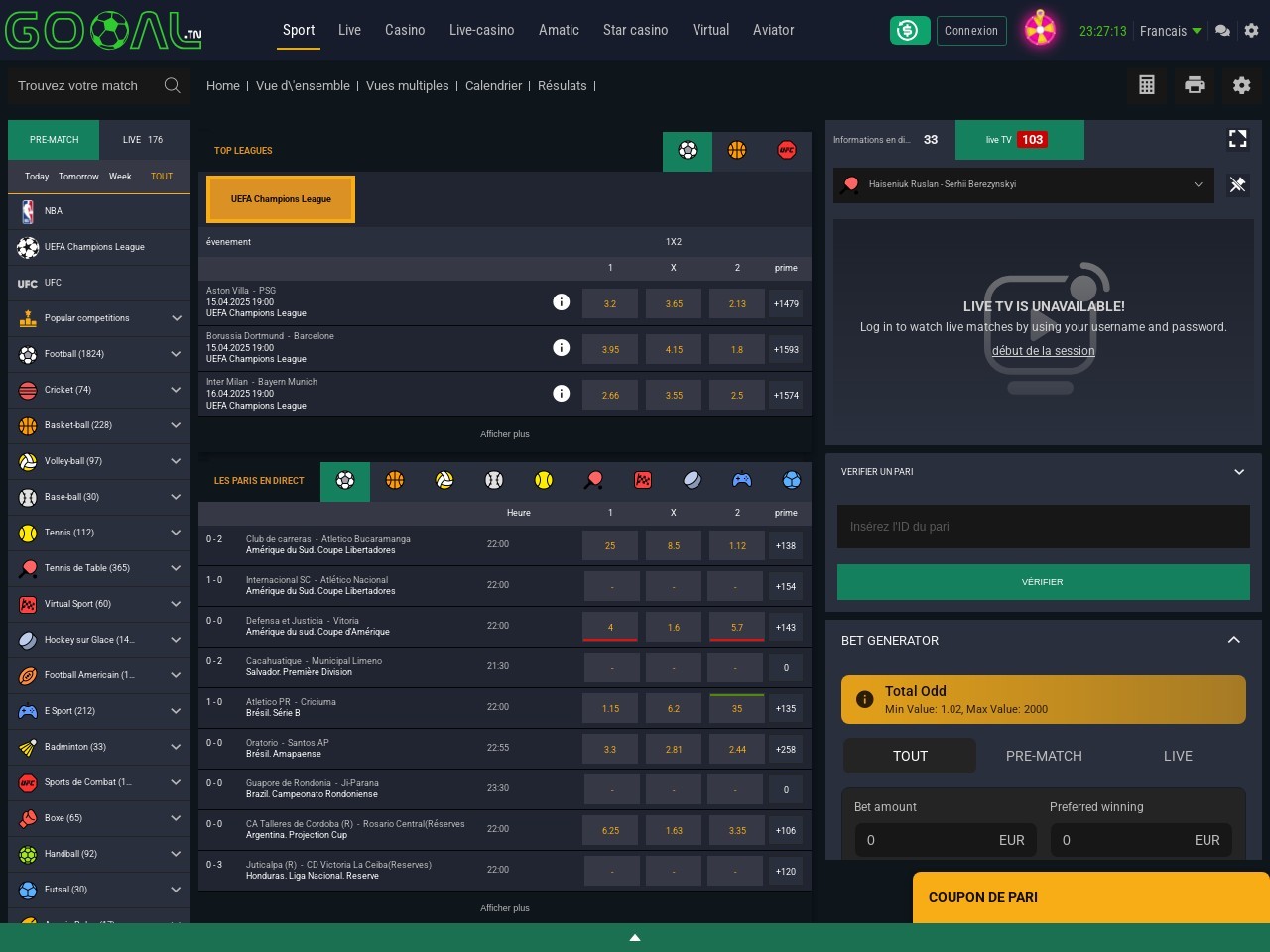This screenshot has height=952, width=1270.
Task: Show info for Inter Milan - Bayern Munich
Action: pyautogui.click(x=562, y=393)
